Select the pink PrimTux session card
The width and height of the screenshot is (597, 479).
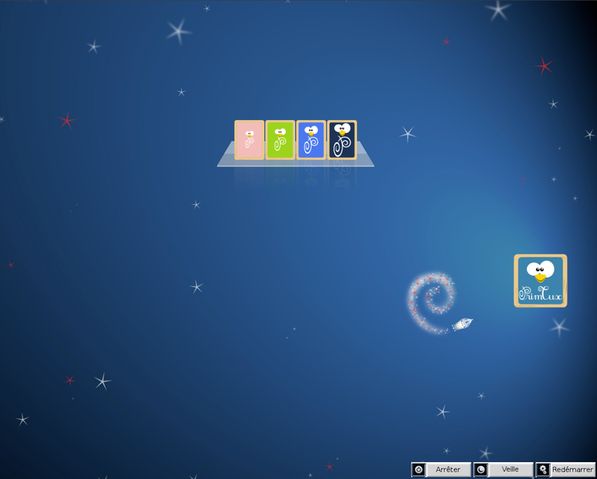coord(249,140)
